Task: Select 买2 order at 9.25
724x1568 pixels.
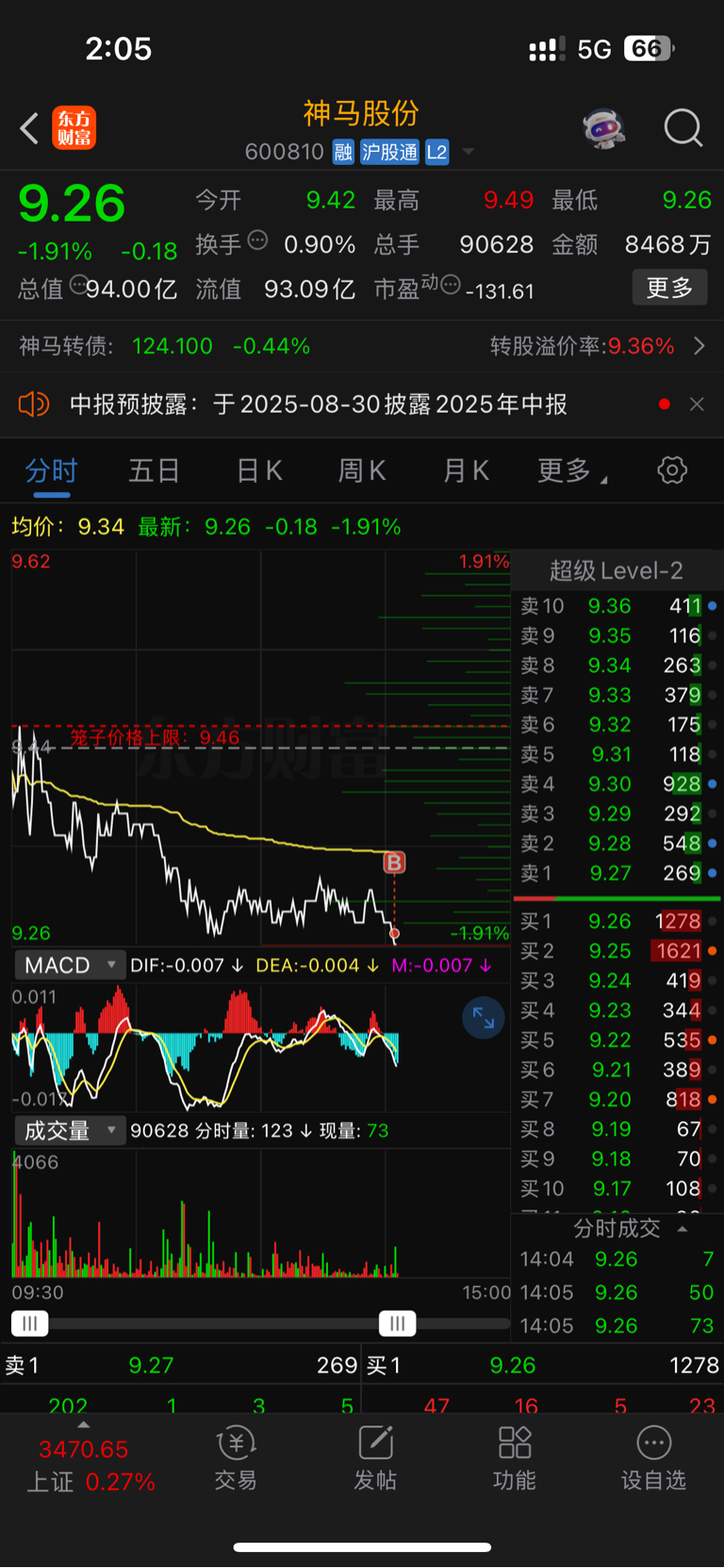Action: [617, 951]
